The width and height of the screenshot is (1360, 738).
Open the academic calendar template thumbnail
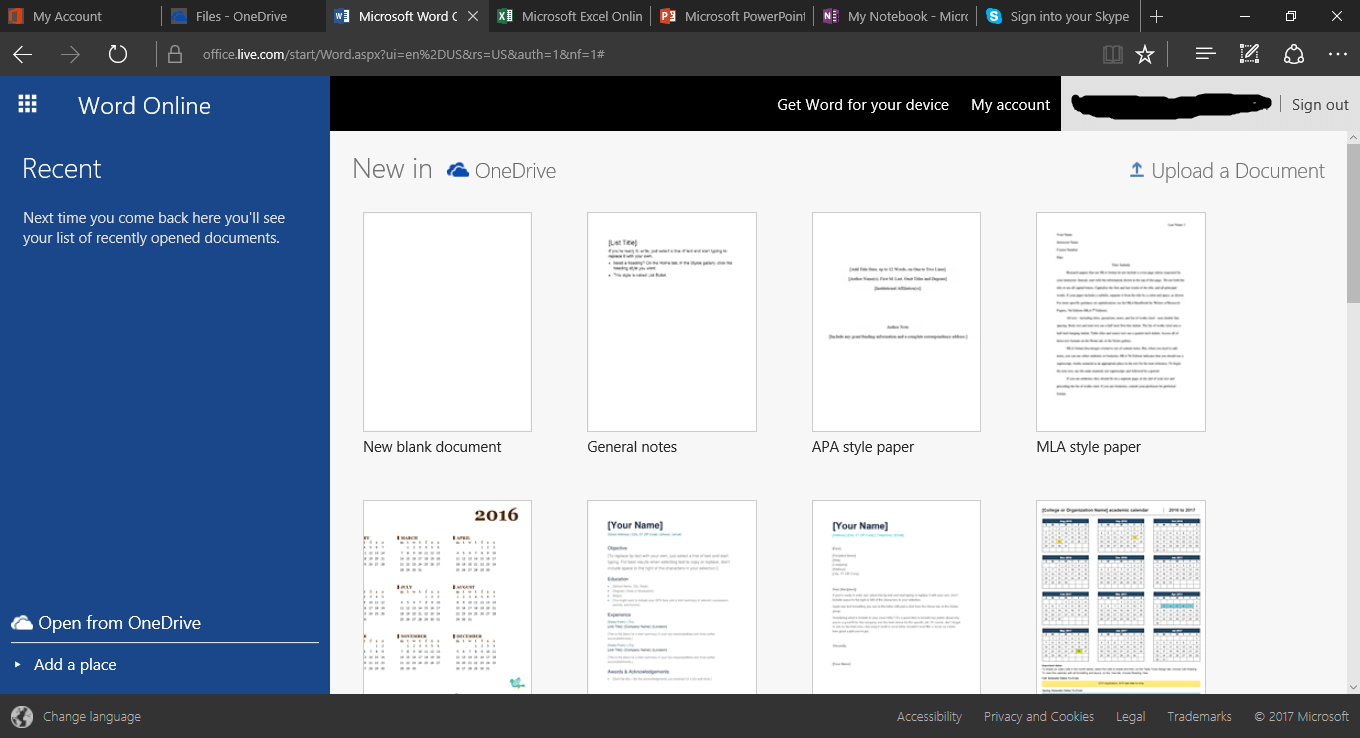1121,597
